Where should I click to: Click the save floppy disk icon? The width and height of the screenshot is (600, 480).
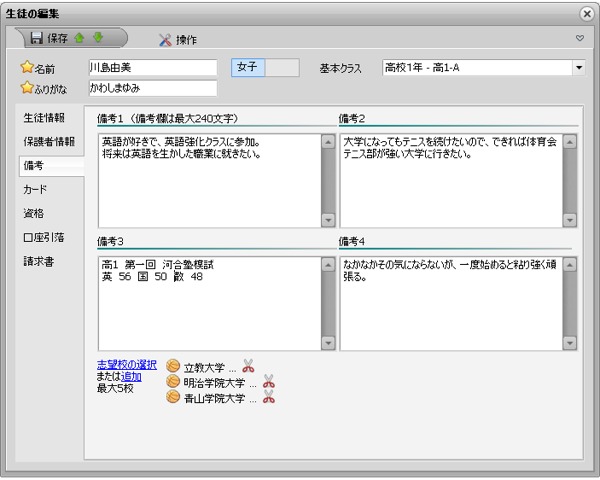click(x=36, y=39)
